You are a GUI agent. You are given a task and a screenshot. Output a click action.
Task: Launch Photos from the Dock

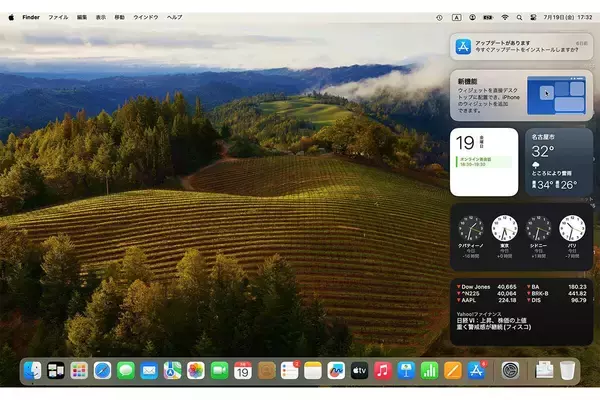(196, 371)
